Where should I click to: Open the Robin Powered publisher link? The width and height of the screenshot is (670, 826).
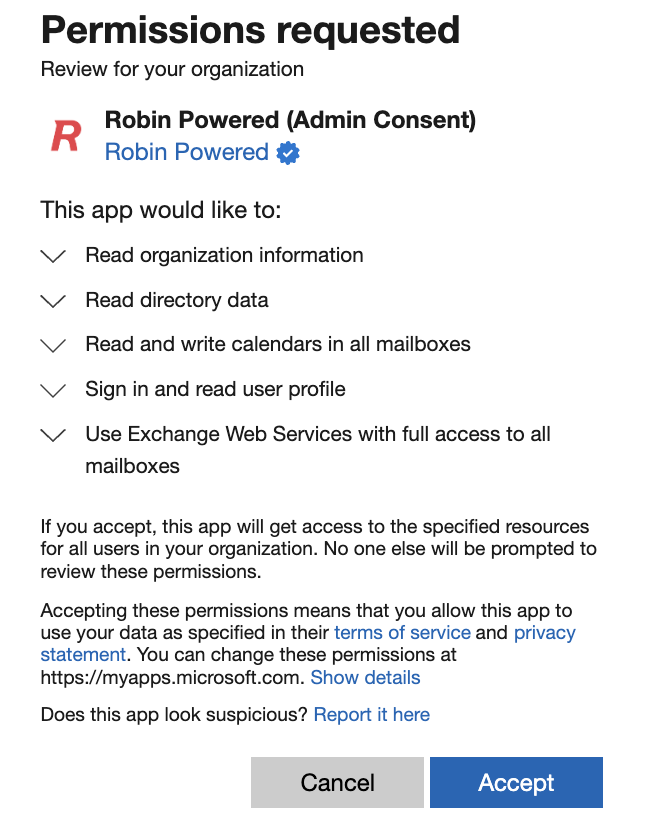point(186,152)
